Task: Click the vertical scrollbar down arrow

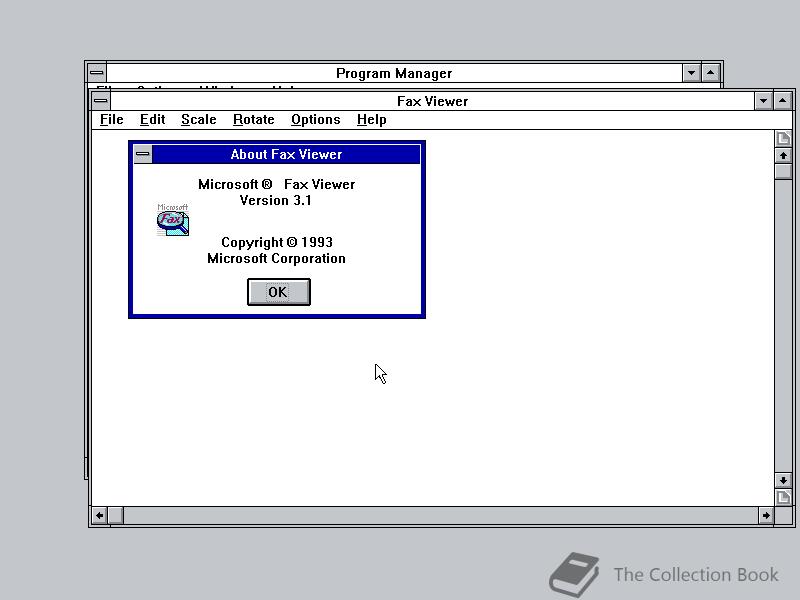Action: [783, 480]
